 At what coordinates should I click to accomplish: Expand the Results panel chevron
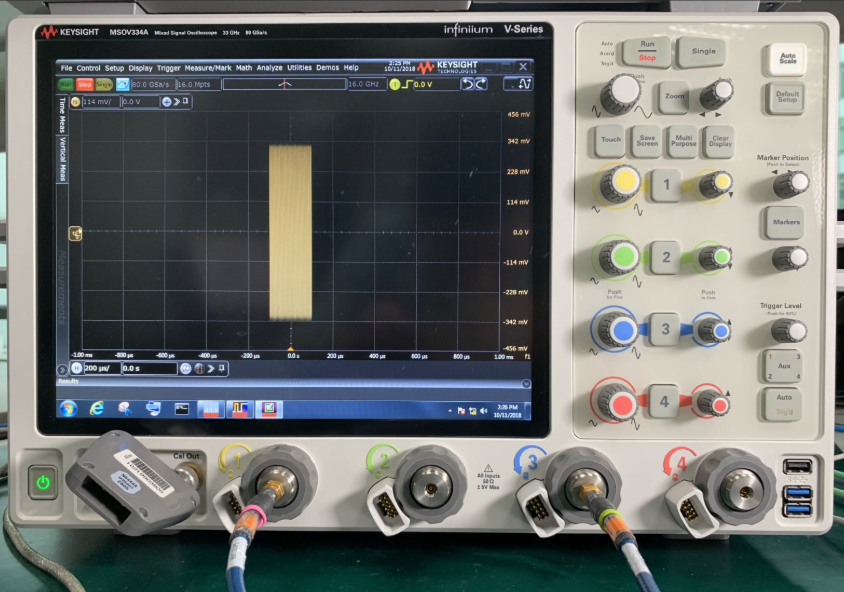coord(528,381)
